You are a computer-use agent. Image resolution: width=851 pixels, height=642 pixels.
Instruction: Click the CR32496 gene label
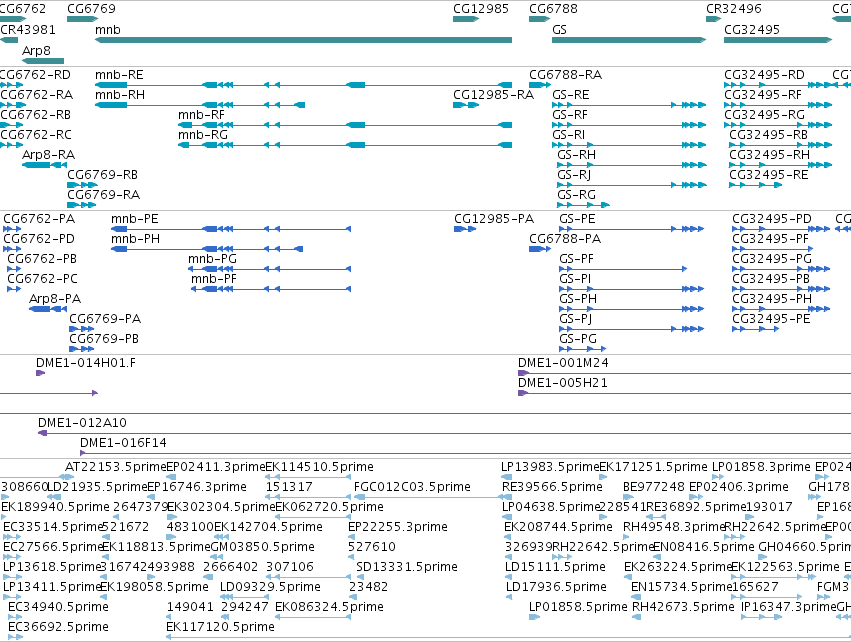coord(734,9)
